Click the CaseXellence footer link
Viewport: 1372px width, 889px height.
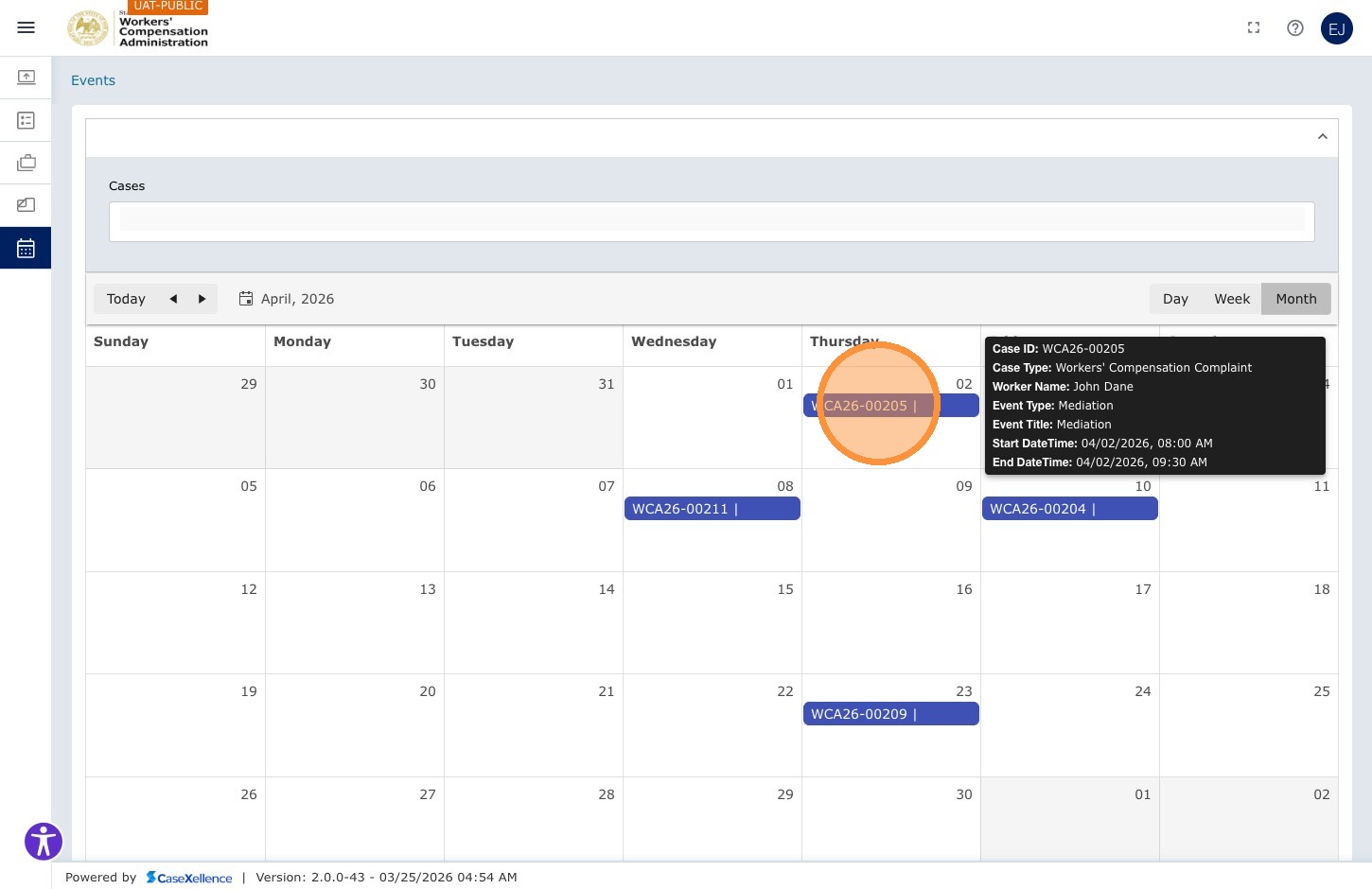point(189,878)
